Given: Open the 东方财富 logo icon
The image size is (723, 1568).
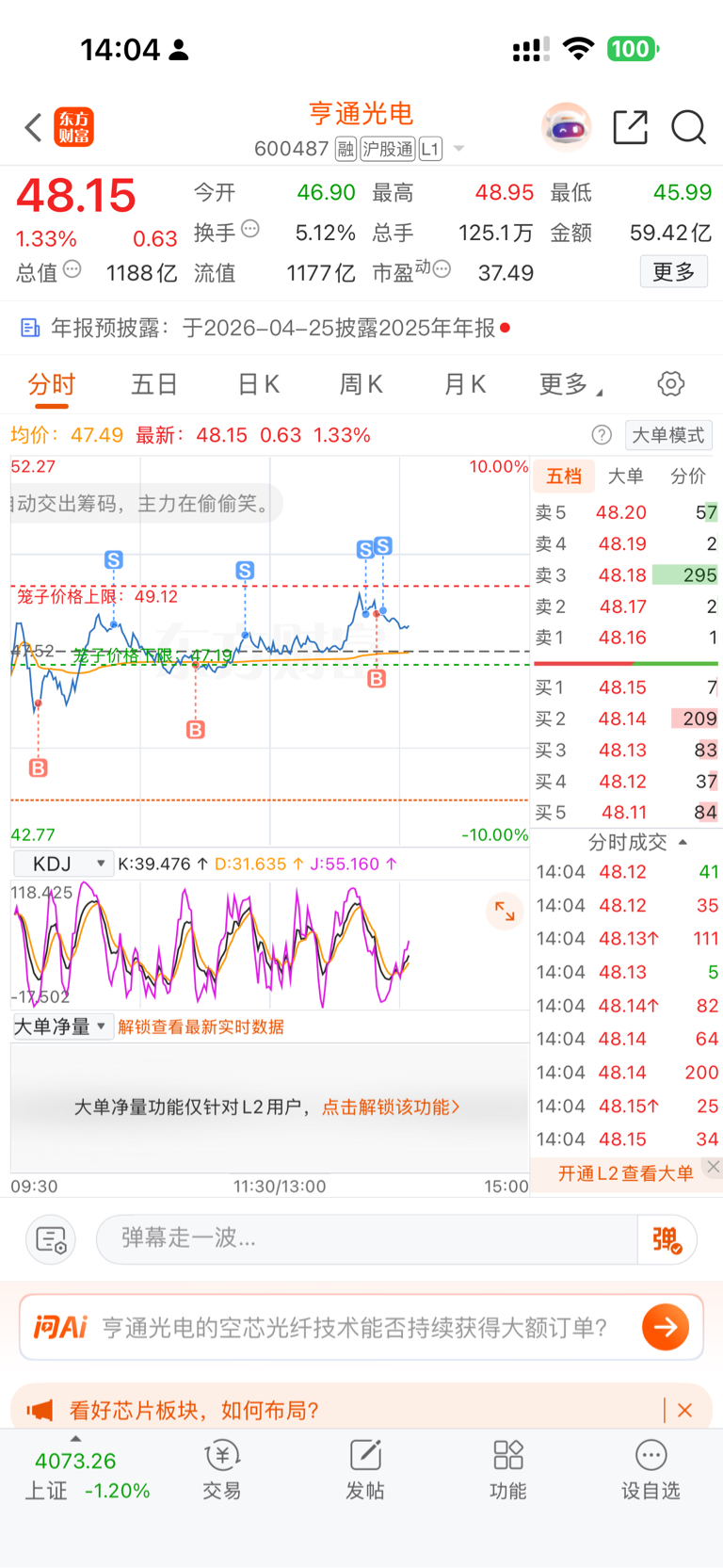Looking at the screenshot, I should [x=74, y=127].
